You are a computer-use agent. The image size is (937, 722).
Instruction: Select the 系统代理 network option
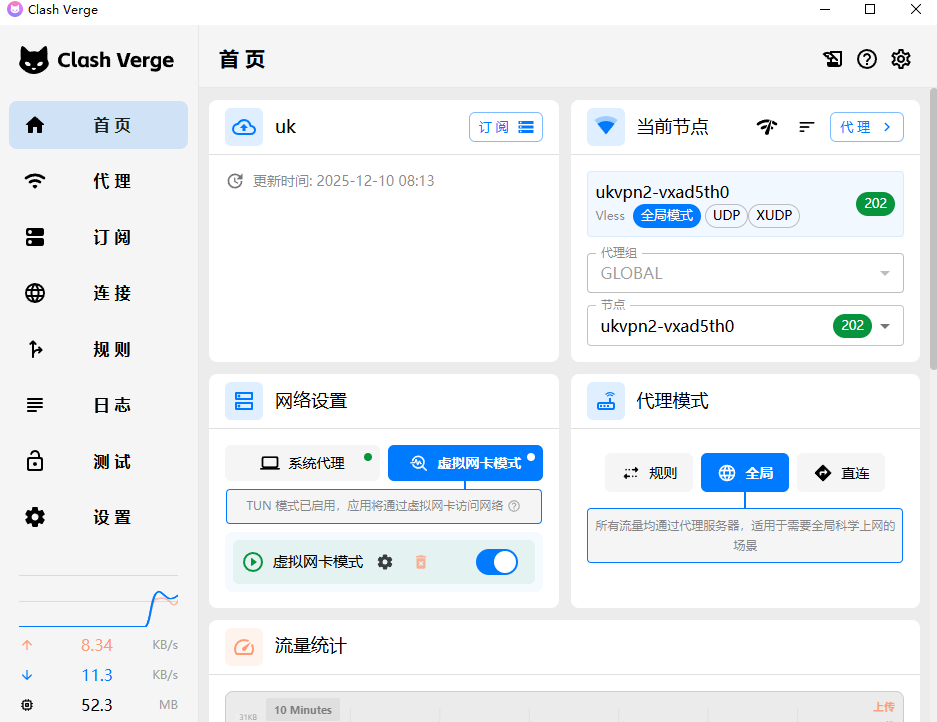(x=302, y=463)
